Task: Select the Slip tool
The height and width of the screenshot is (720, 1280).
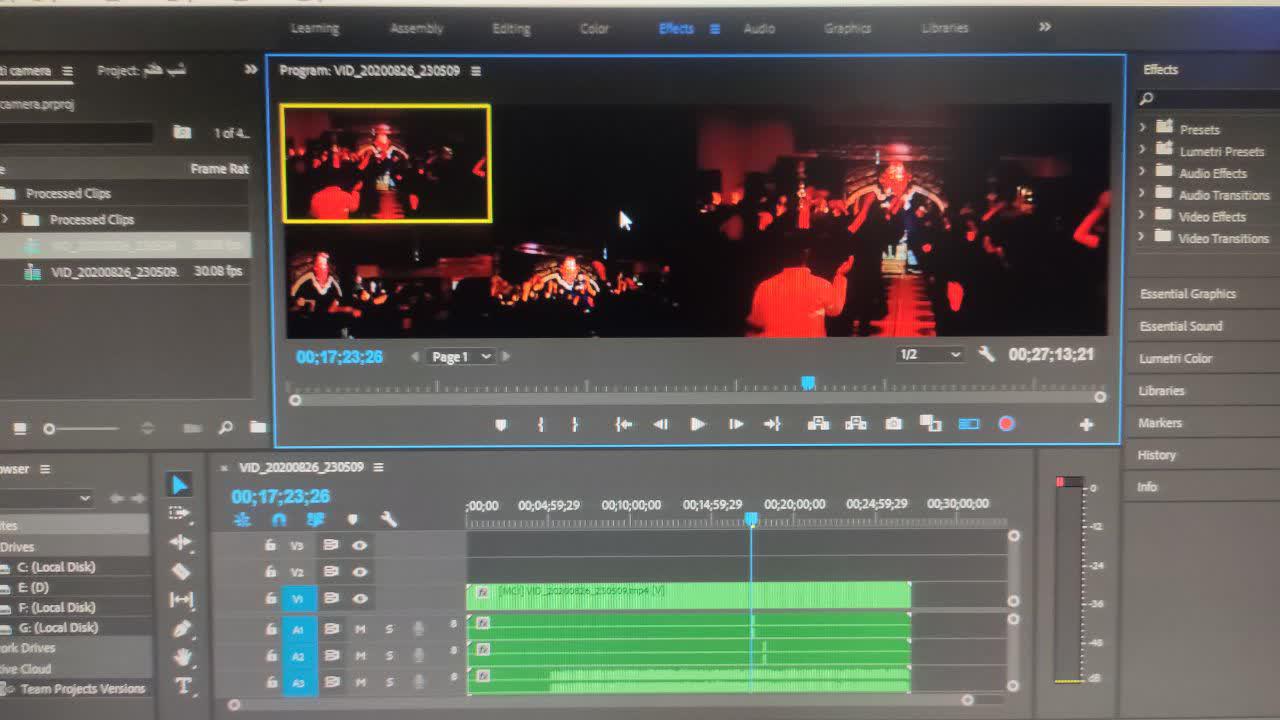Action: pyautogui.click(x=182, y=600)
